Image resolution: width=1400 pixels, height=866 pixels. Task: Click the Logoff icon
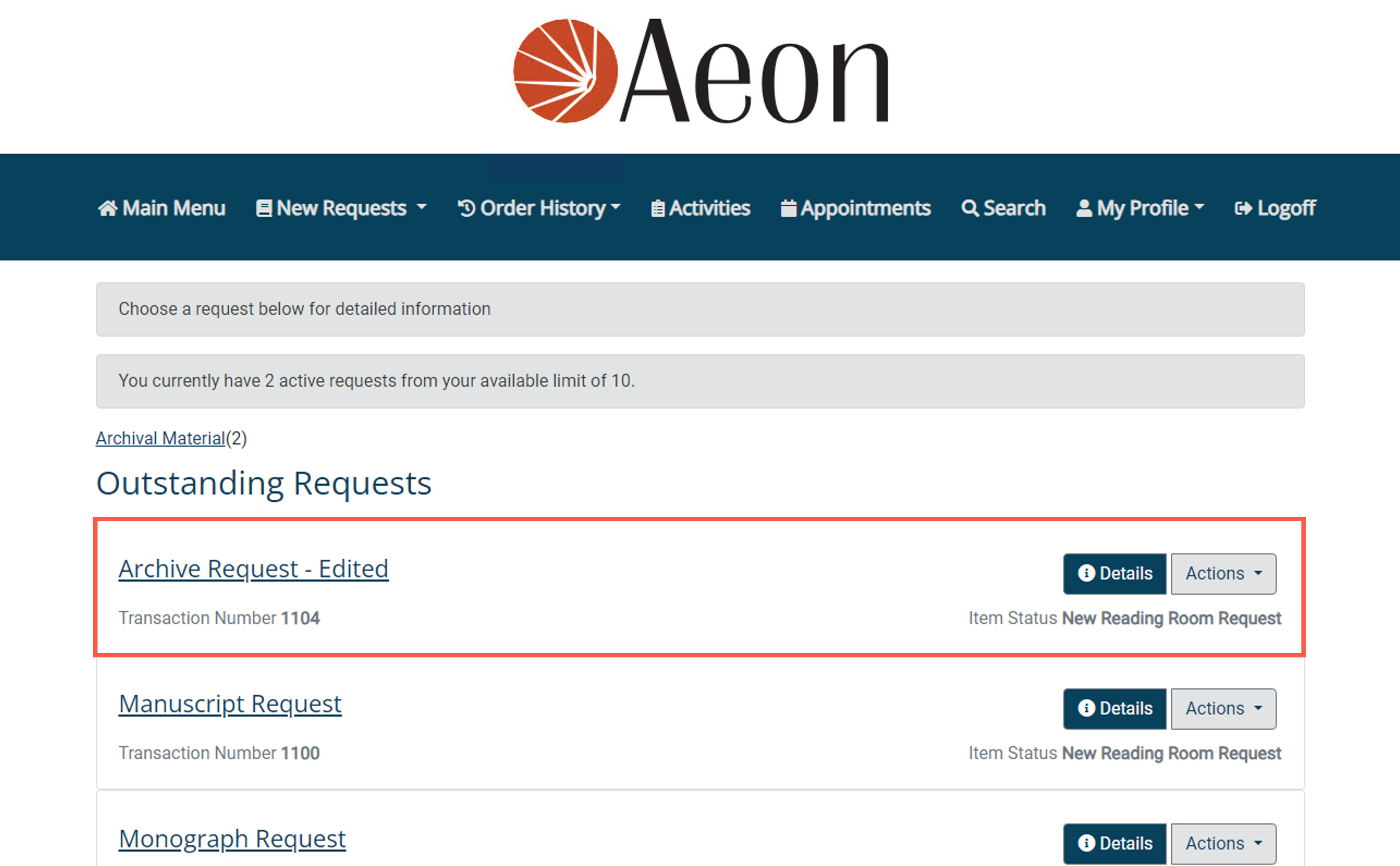tap(1244, 209)
